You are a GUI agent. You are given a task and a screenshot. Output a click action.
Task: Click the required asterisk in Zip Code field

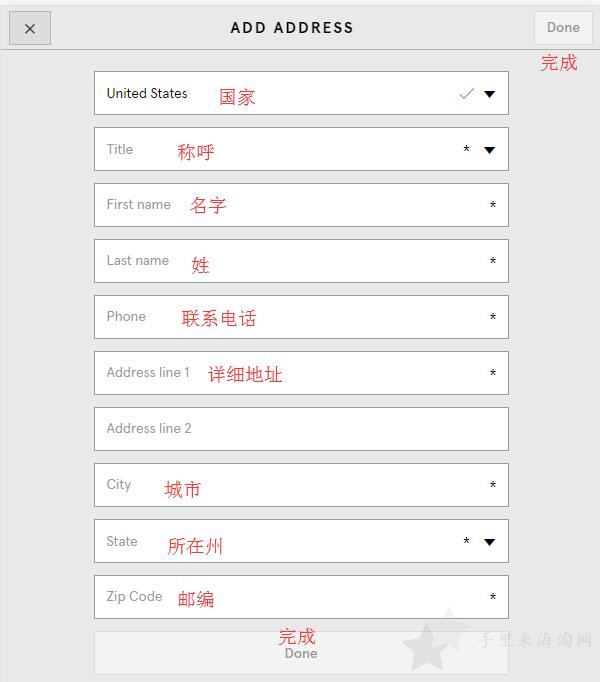point(493,597)
